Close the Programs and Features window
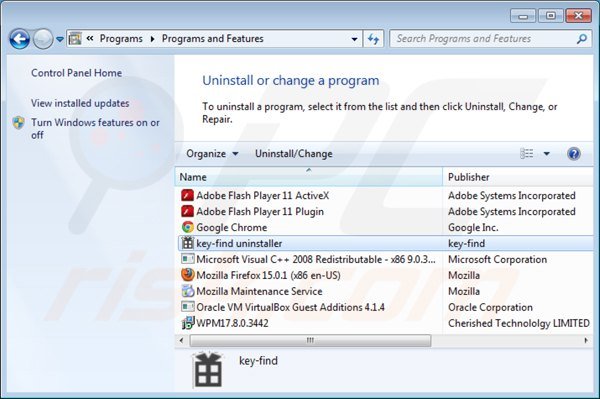 (579, 16)
